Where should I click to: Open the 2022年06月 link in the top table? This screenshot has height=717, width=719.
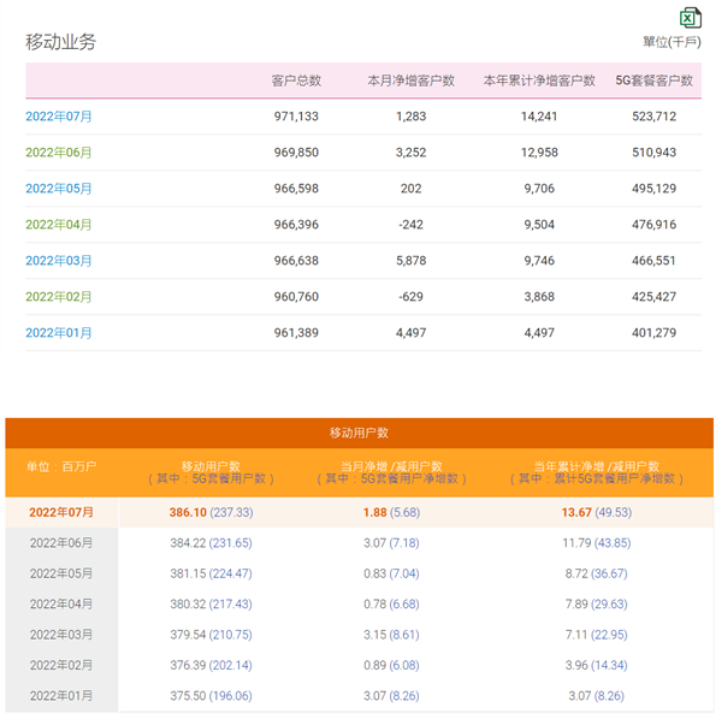(59, 153)
